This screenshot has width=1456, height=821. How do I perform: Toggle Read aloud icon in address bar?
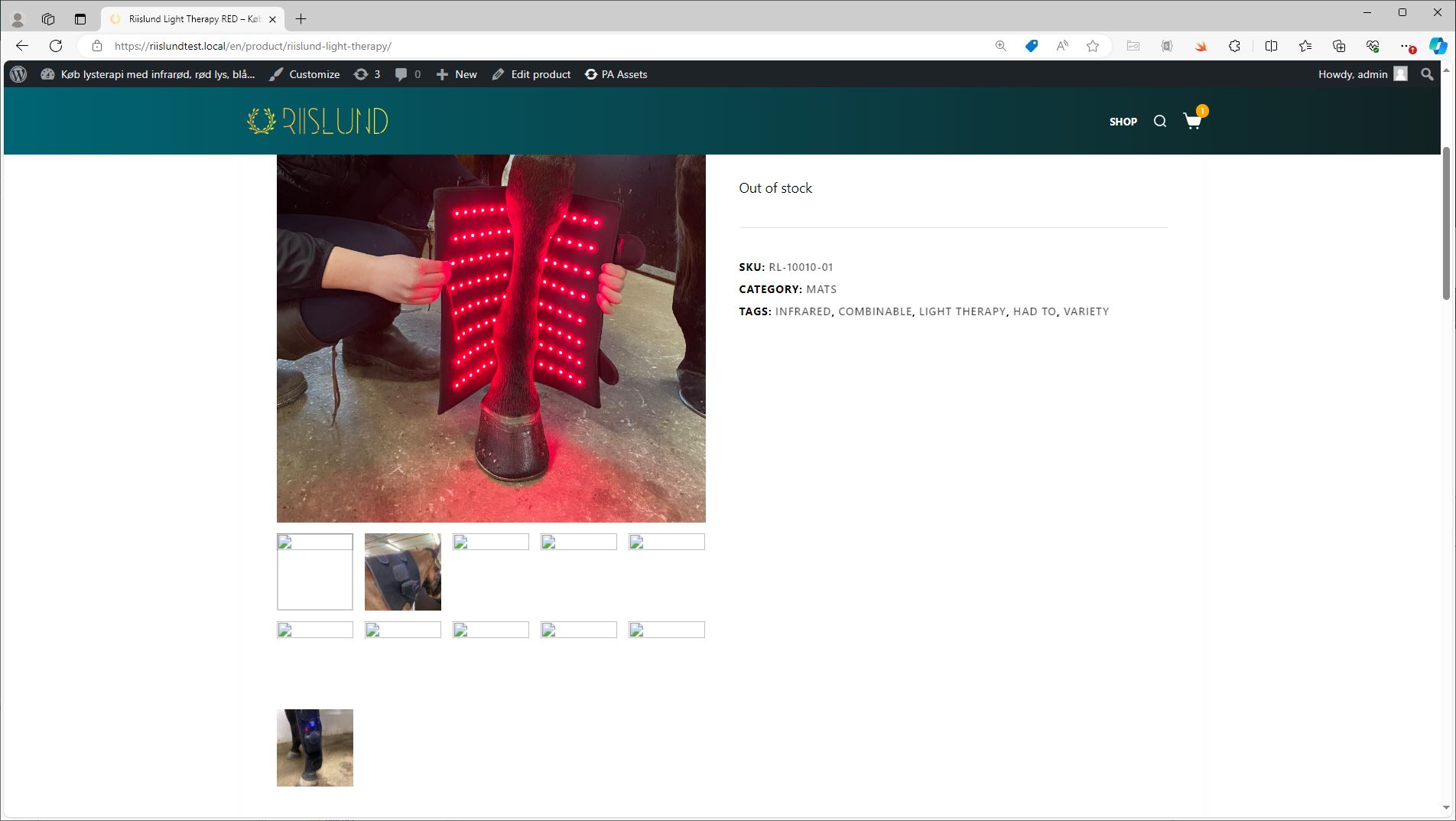[x=1062, y=46]
